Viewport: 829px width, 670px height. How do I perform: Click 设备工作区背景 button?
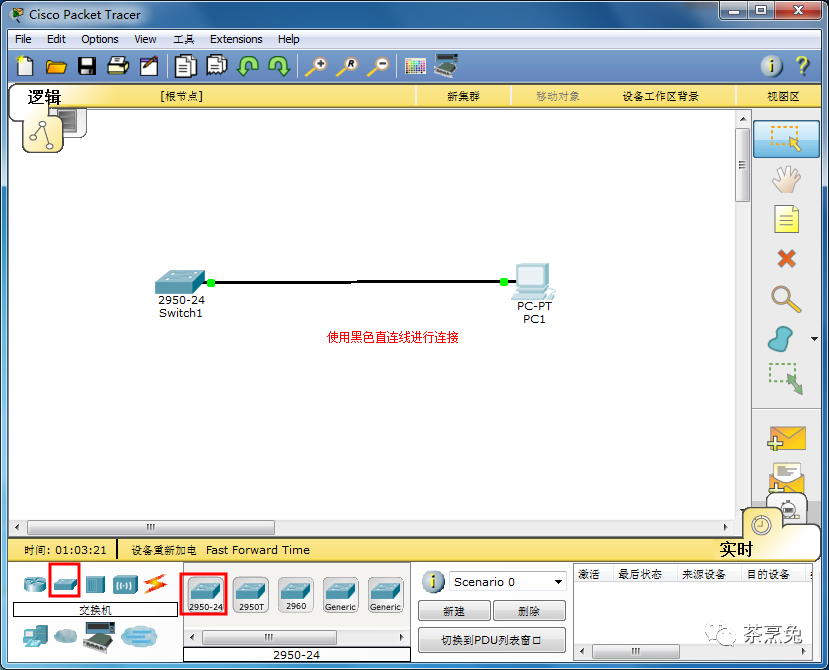(660, 96)
